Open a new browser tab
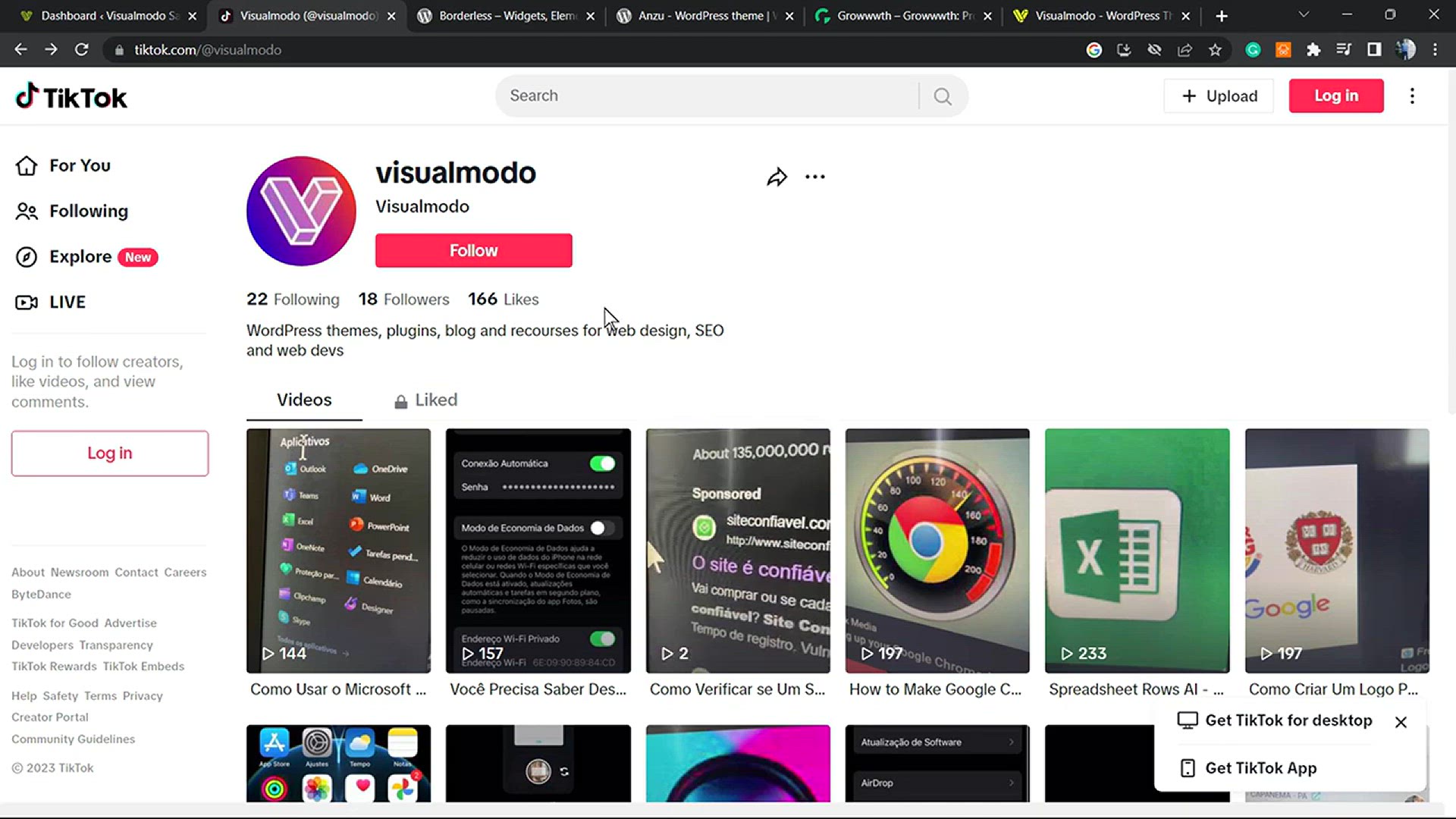The image size is (1456, 819). coord(1222,16)
